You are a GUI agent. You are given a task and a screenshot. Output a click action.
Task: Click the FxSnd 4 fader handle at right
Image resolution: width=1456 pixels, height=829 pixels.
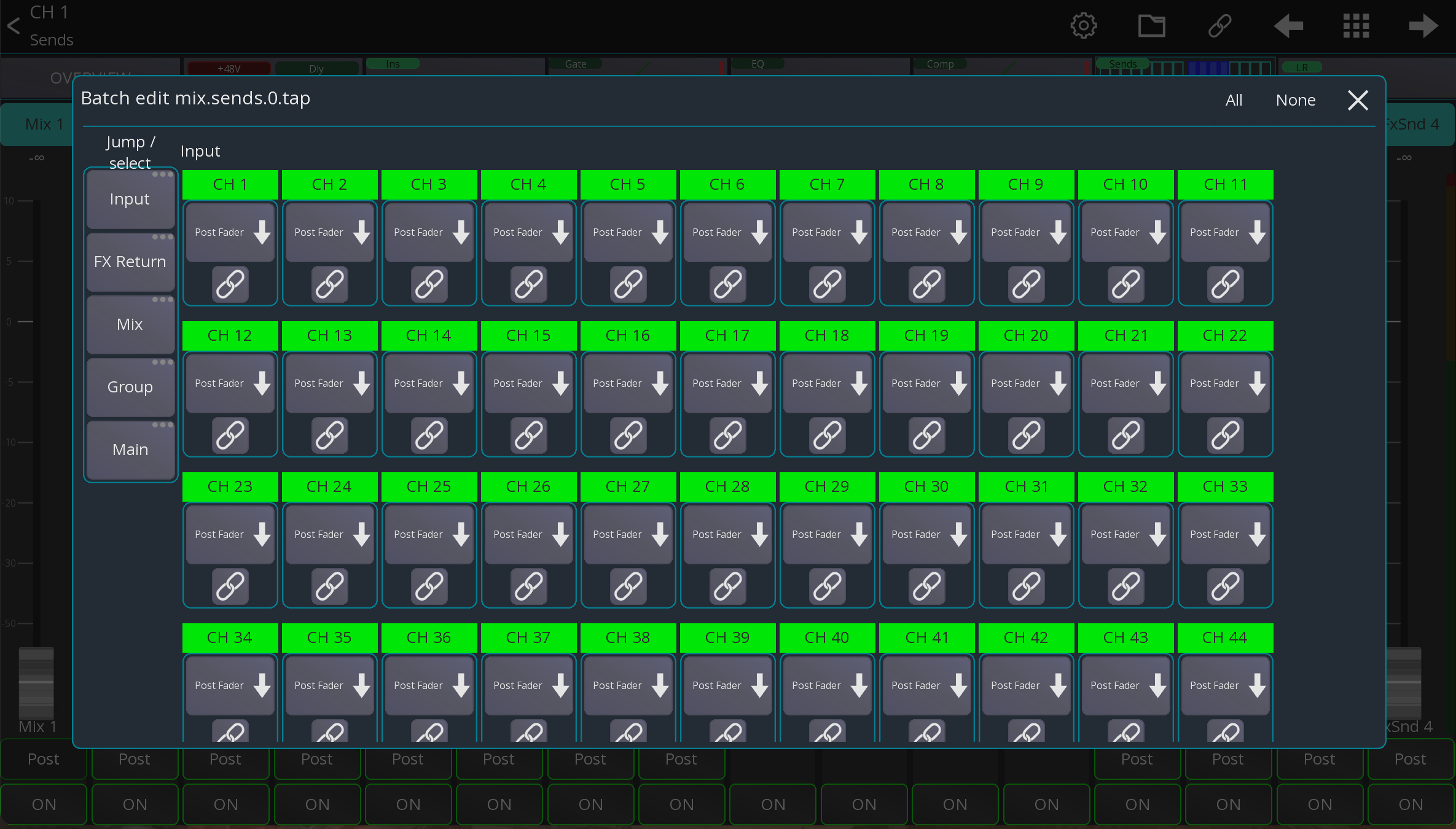pos(1404,682)
